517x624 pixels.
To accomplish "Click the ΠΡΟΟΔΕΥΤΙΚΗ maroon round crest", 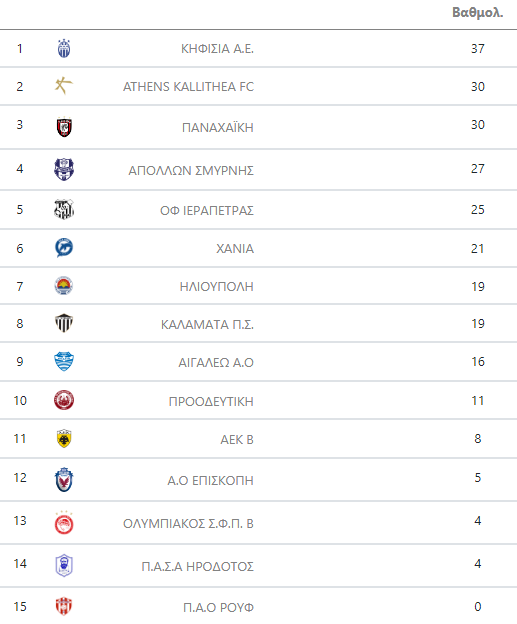I will click(64, 400).
